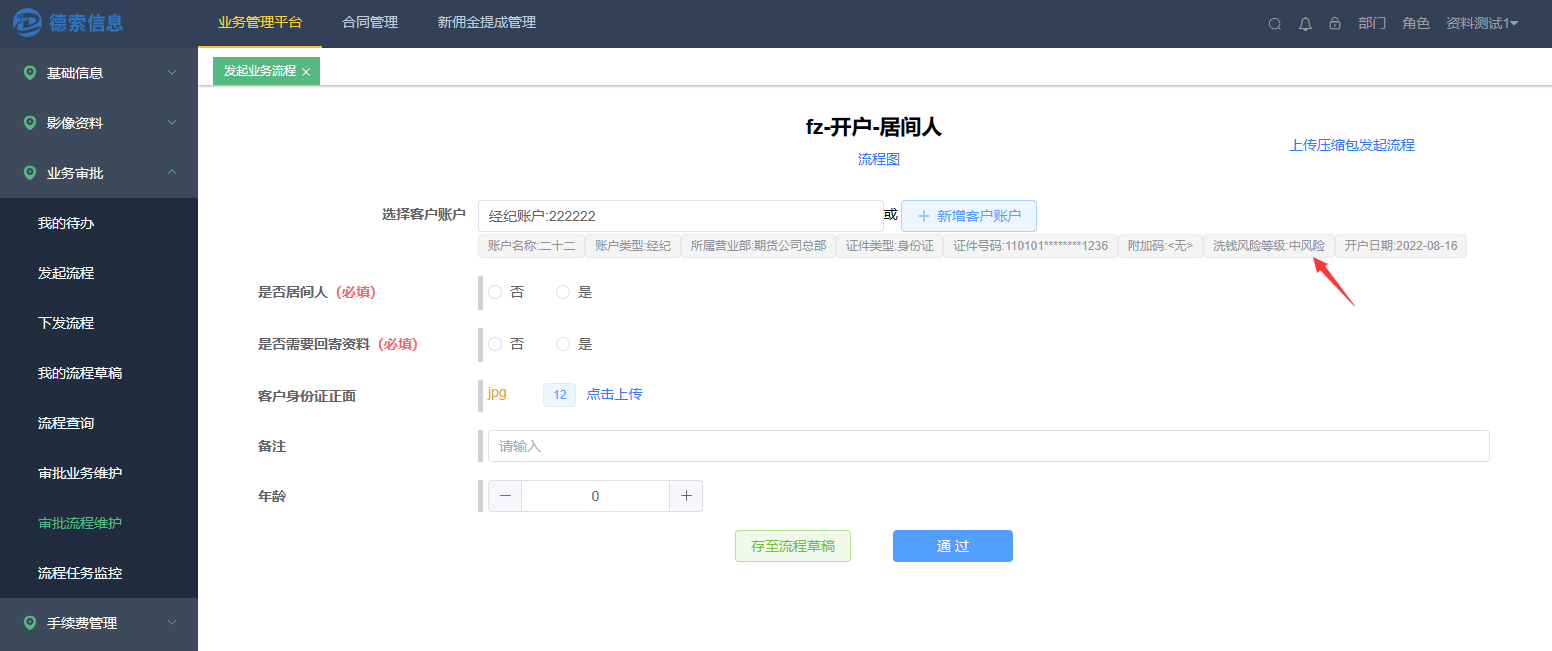Open the notification bell icon

(1305, 24)
